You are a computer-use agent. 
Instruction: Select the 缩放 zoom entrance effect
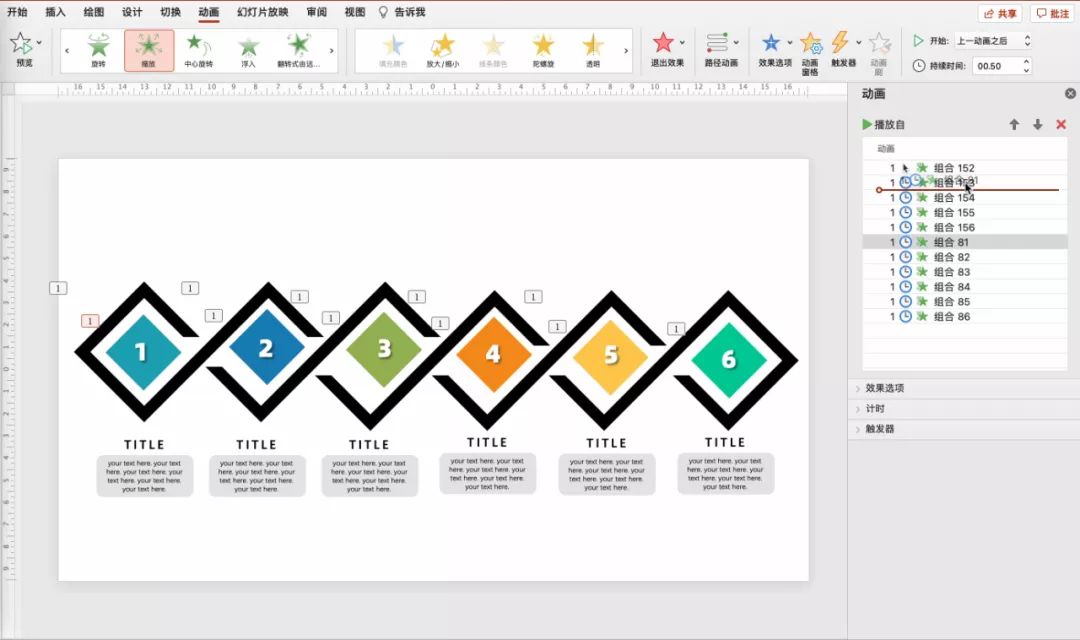pyautogui.click(x=149, y=50)
